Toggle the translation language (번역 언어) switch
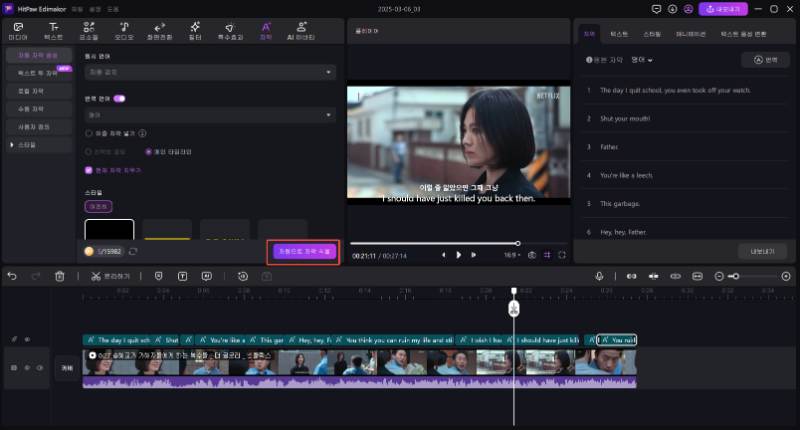Image resolution: width=800 pixels, height=430 pixels. (x=119, y=99)
